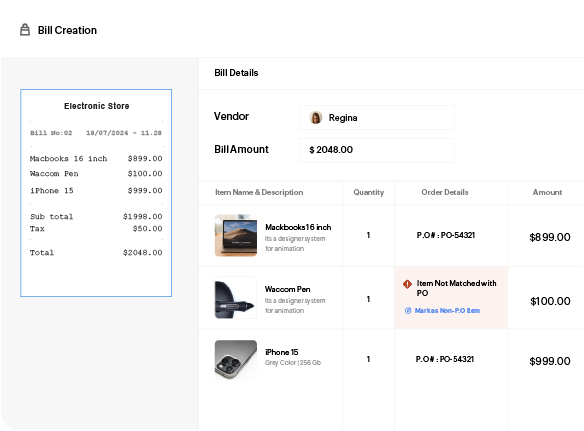This screenshot has height=431, width=584.
Task: Click the P.O number in iPhone 15 row
Action: point(445,359)
